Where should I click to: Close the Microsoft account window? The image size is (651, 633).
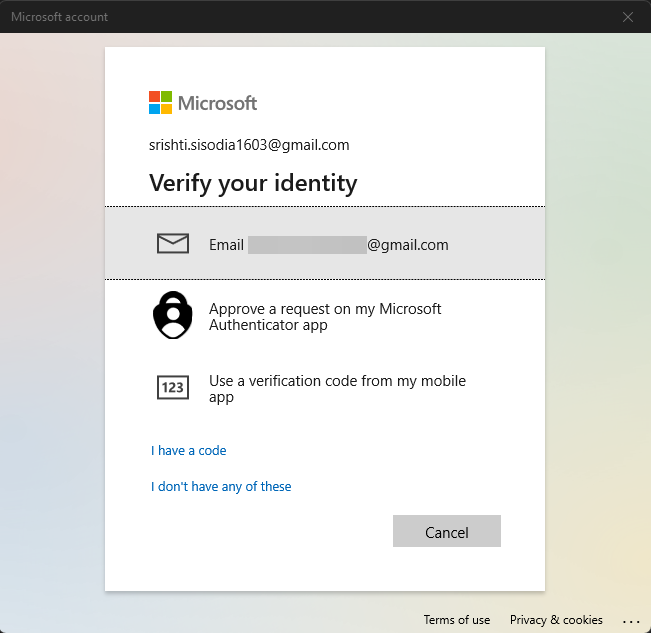pos(628,17)
